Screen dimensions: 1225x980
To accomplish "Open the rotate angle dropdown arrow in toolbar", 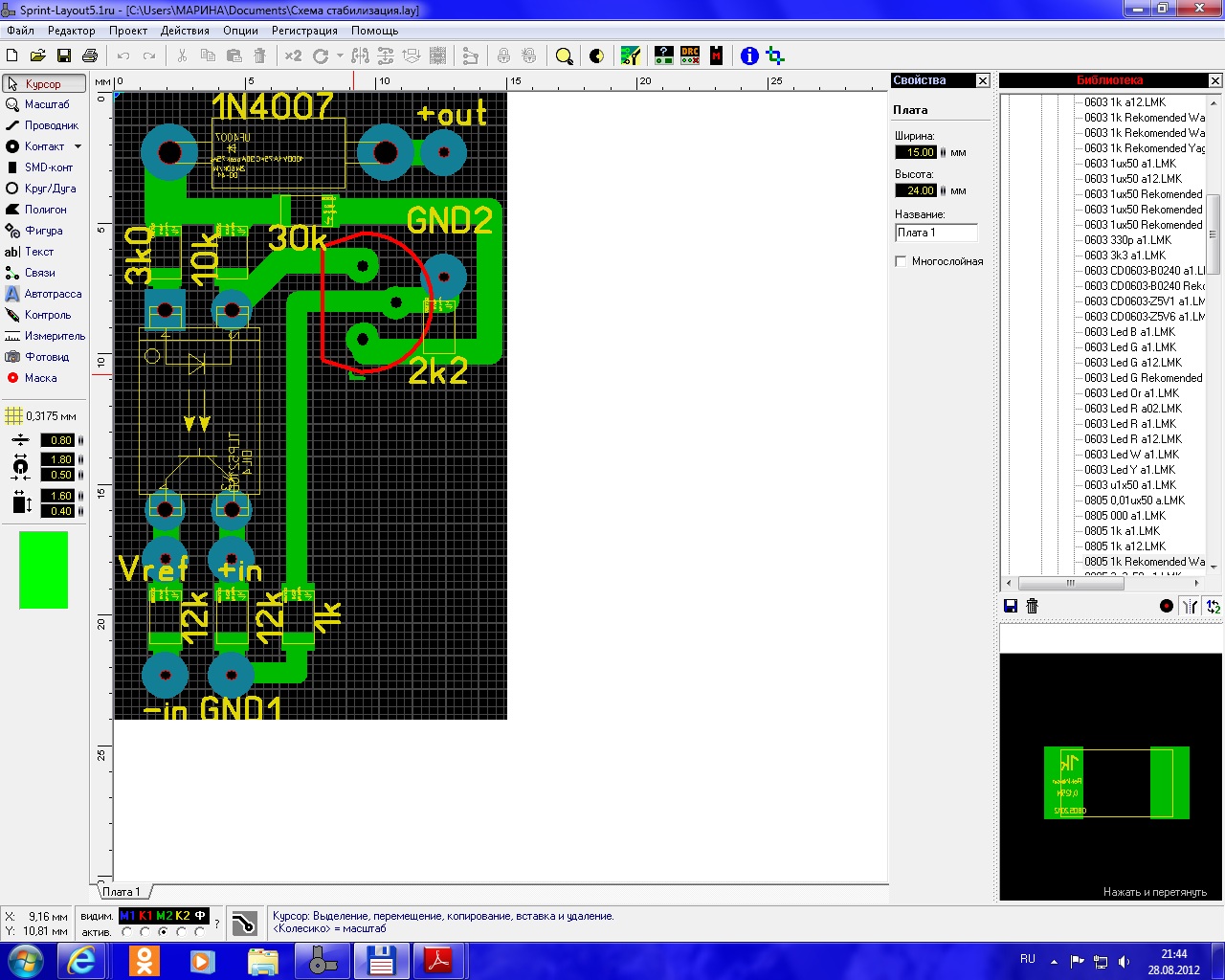I will click(340, 56).
